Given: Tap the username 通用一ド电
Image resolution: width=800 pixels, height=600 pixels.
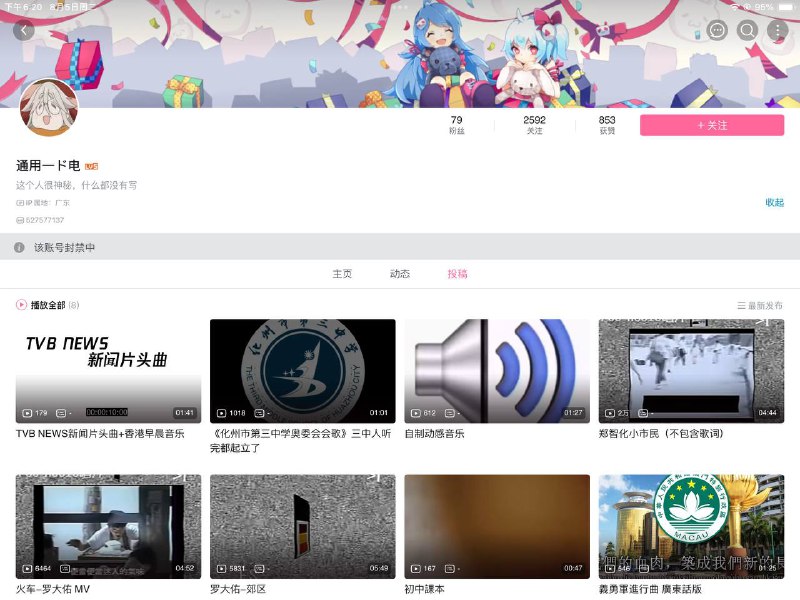Looking at the screenshot, I should point(48,166).
